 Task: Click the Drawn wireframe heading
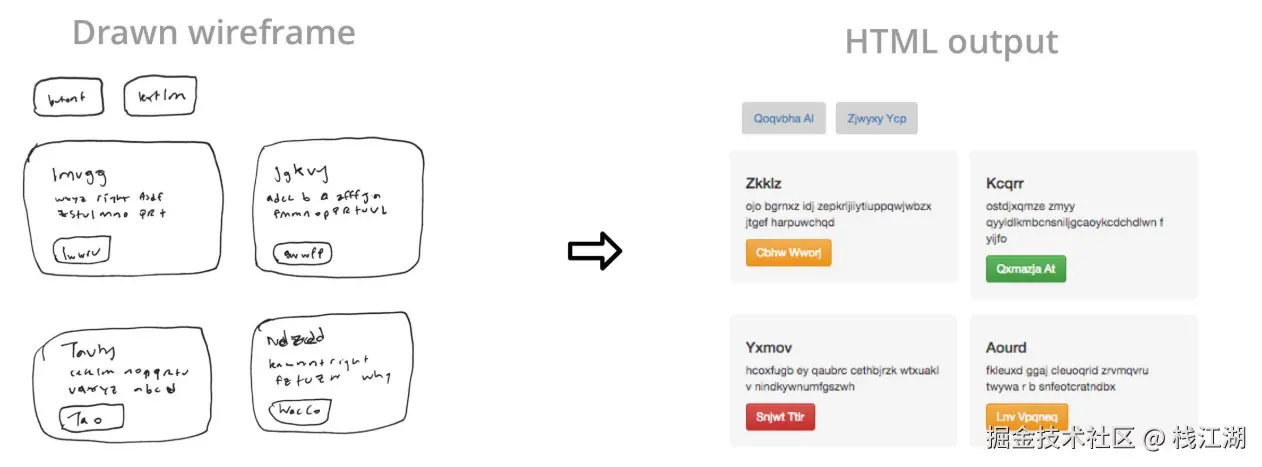pos(213,33)
